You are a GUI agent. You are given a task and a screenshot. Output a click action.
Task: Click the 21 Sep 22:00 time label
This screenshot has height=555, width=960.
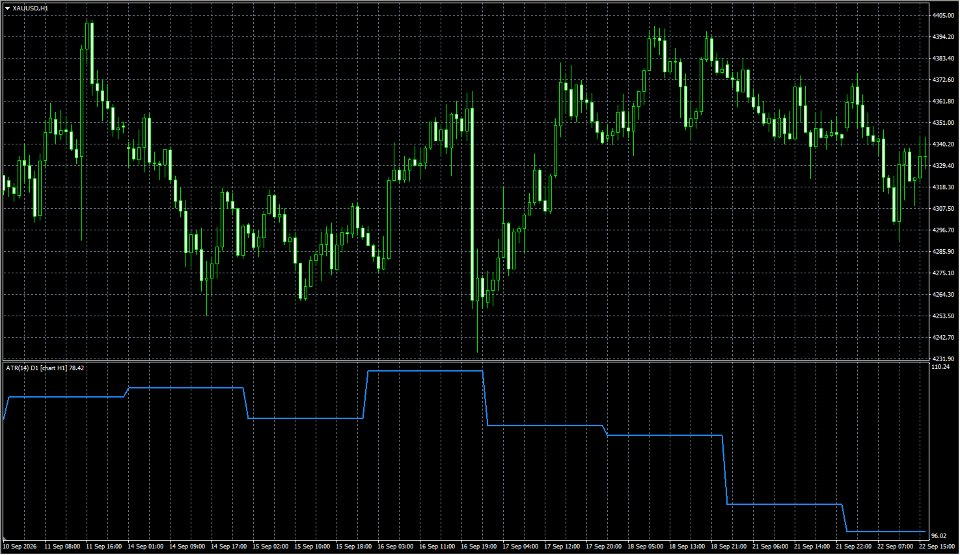click(x=853, y=546)
